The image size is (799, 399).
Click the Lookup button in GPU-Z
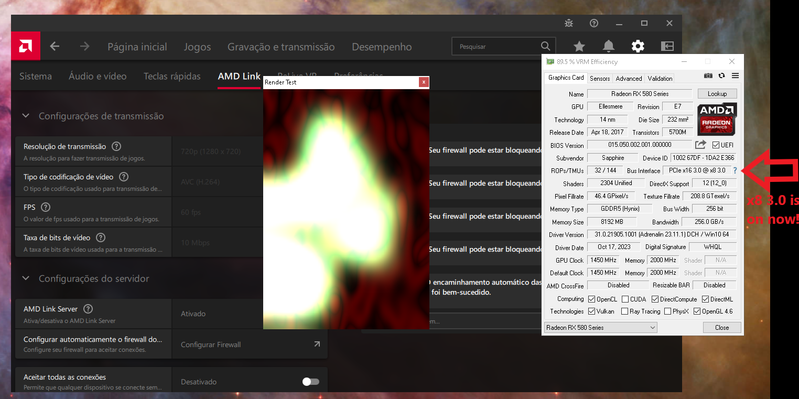[717, 94]
